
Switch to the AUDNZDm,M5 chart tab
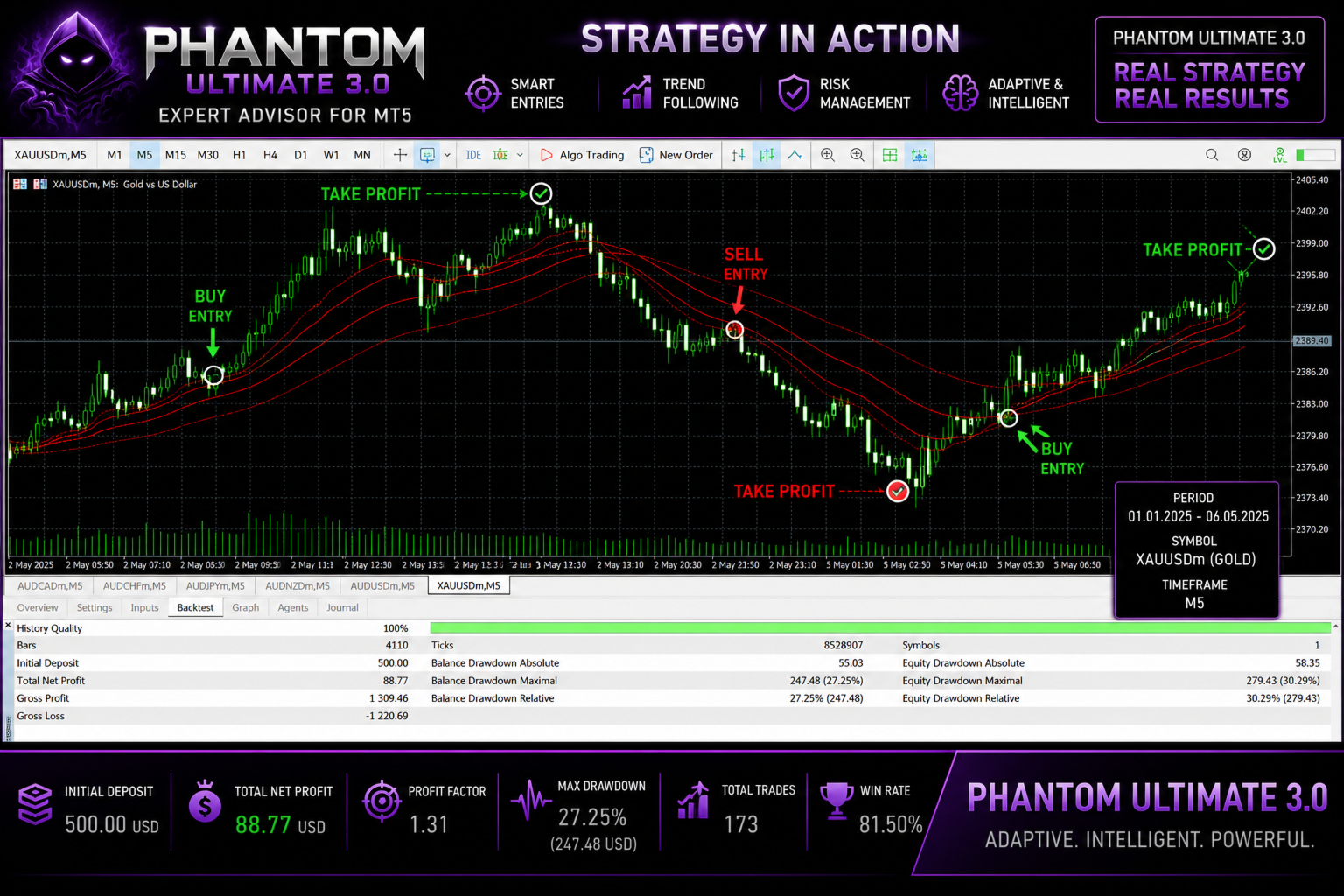(x=297, y=586)
